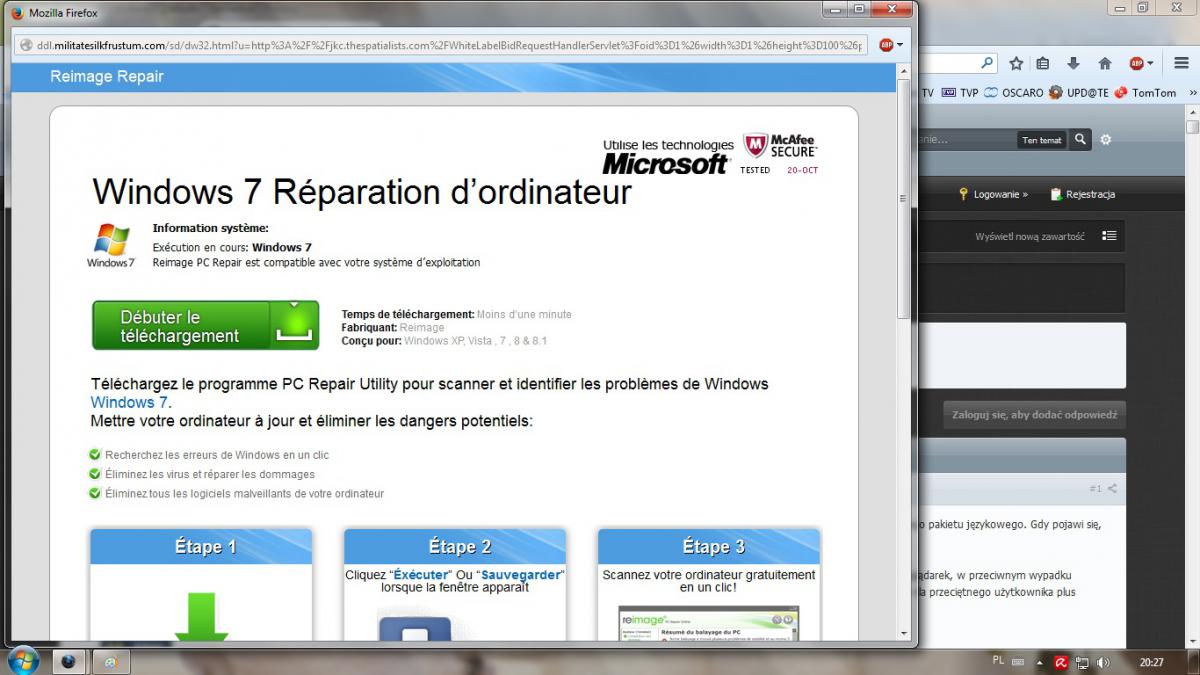1200x675 pixels.
Task: Click the Firefox taskbar button
Action: tap(68, 662)
